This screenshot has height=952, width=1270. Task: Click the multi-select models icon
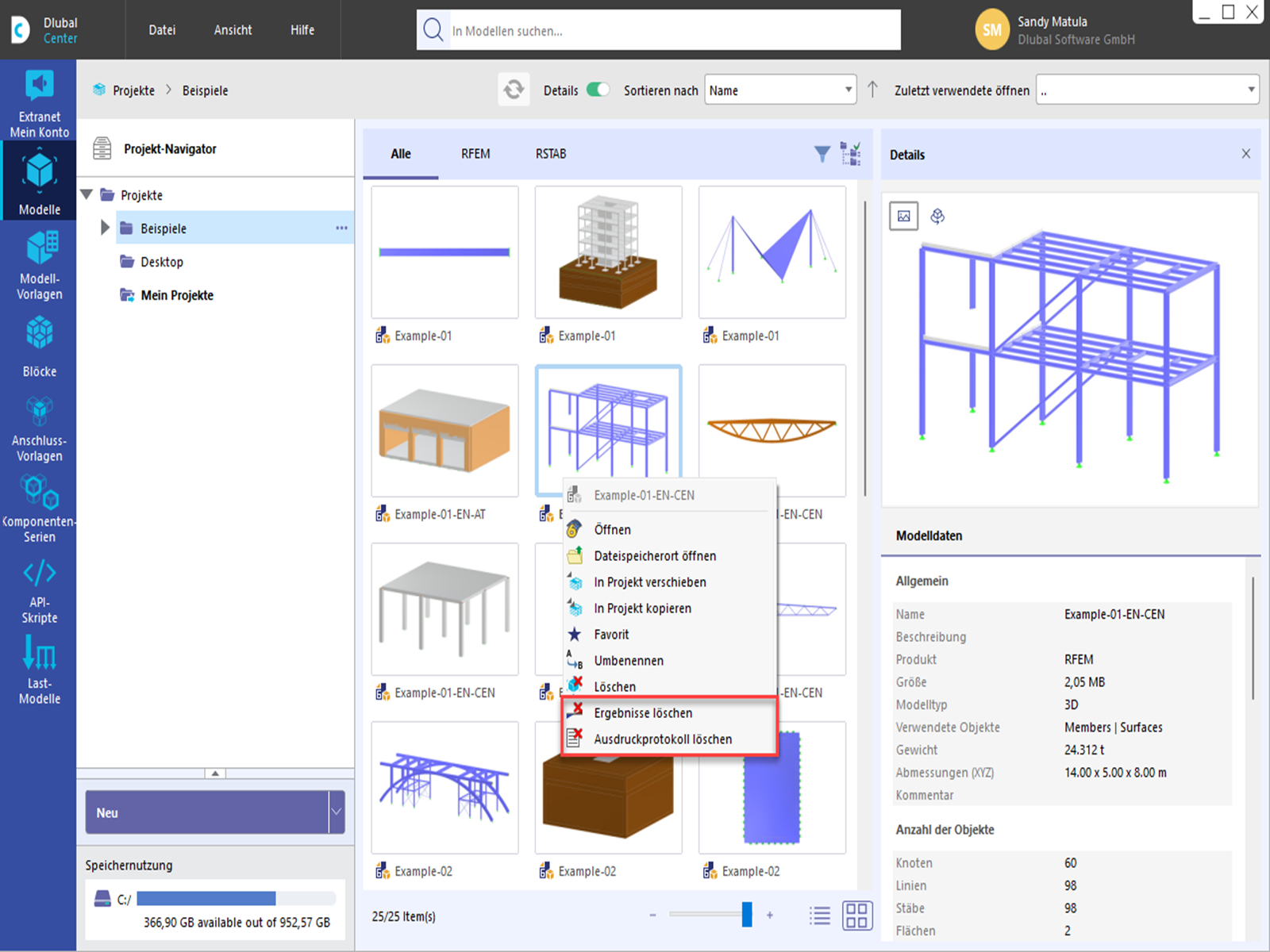click(851, 154)
